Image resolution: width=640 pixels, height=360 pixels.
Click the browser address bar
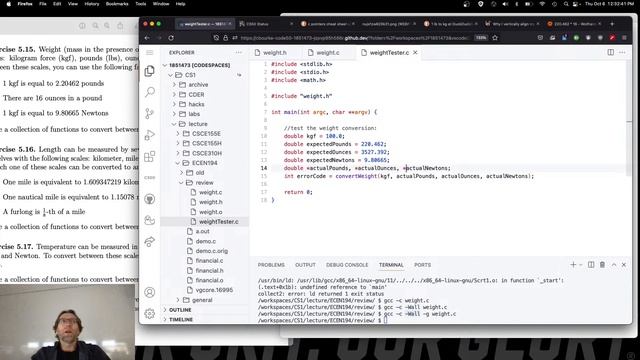point(353,38)
